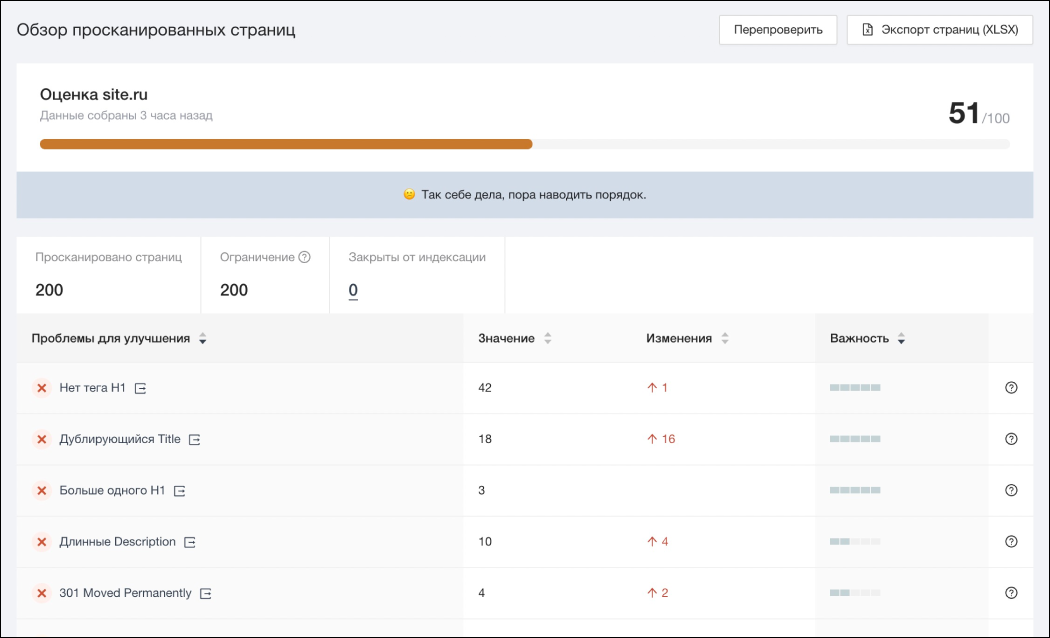Click "Экспорт страниц (XLSX)" button

pyautogui.click(x=939, y=29)
